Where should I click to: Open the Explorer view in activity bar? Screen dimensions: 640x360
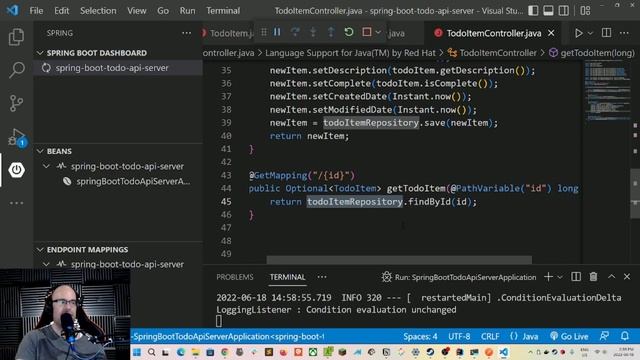[x=16, y=37]
